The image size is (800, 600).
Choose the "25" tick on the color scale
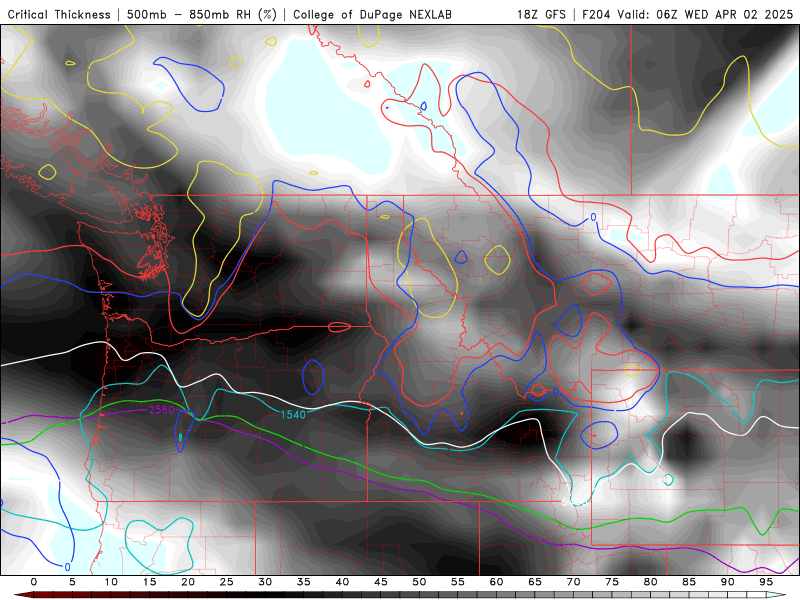pos(227,582)
